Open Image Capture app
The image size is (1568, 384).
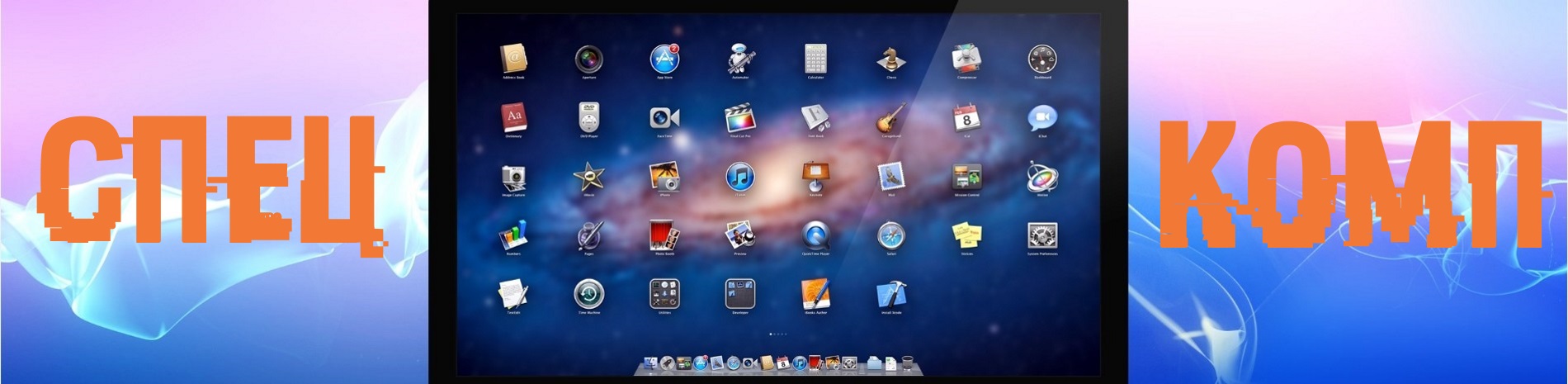click(513, 177)
